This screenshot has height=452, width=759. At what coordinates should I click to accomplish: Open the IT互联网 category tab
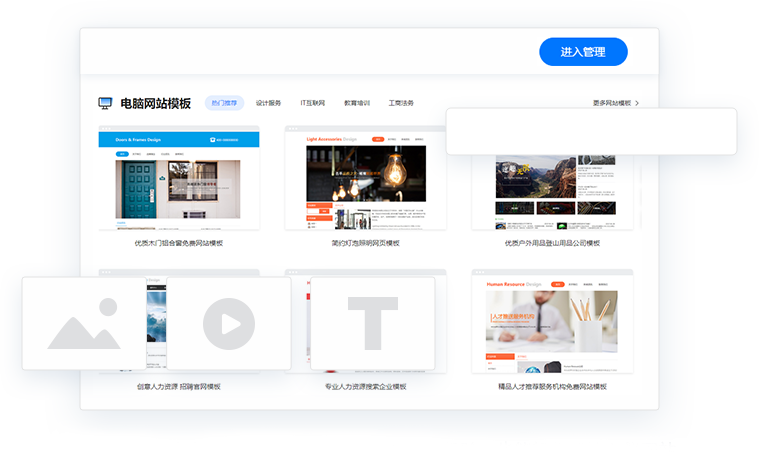[312, 103]
